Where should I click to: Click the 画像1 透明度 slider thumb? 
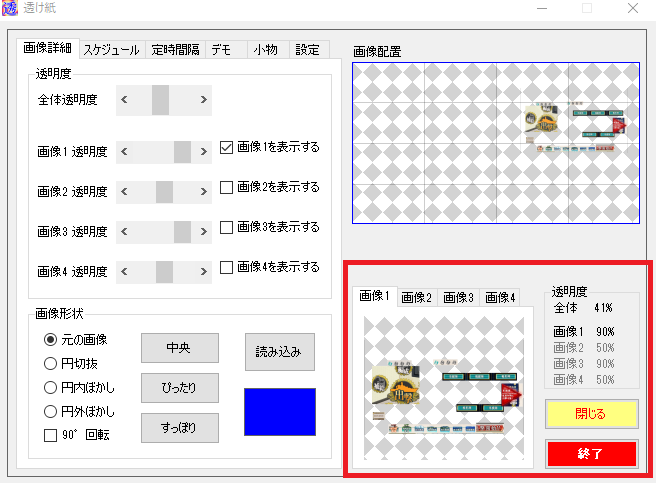click(182, 152)
